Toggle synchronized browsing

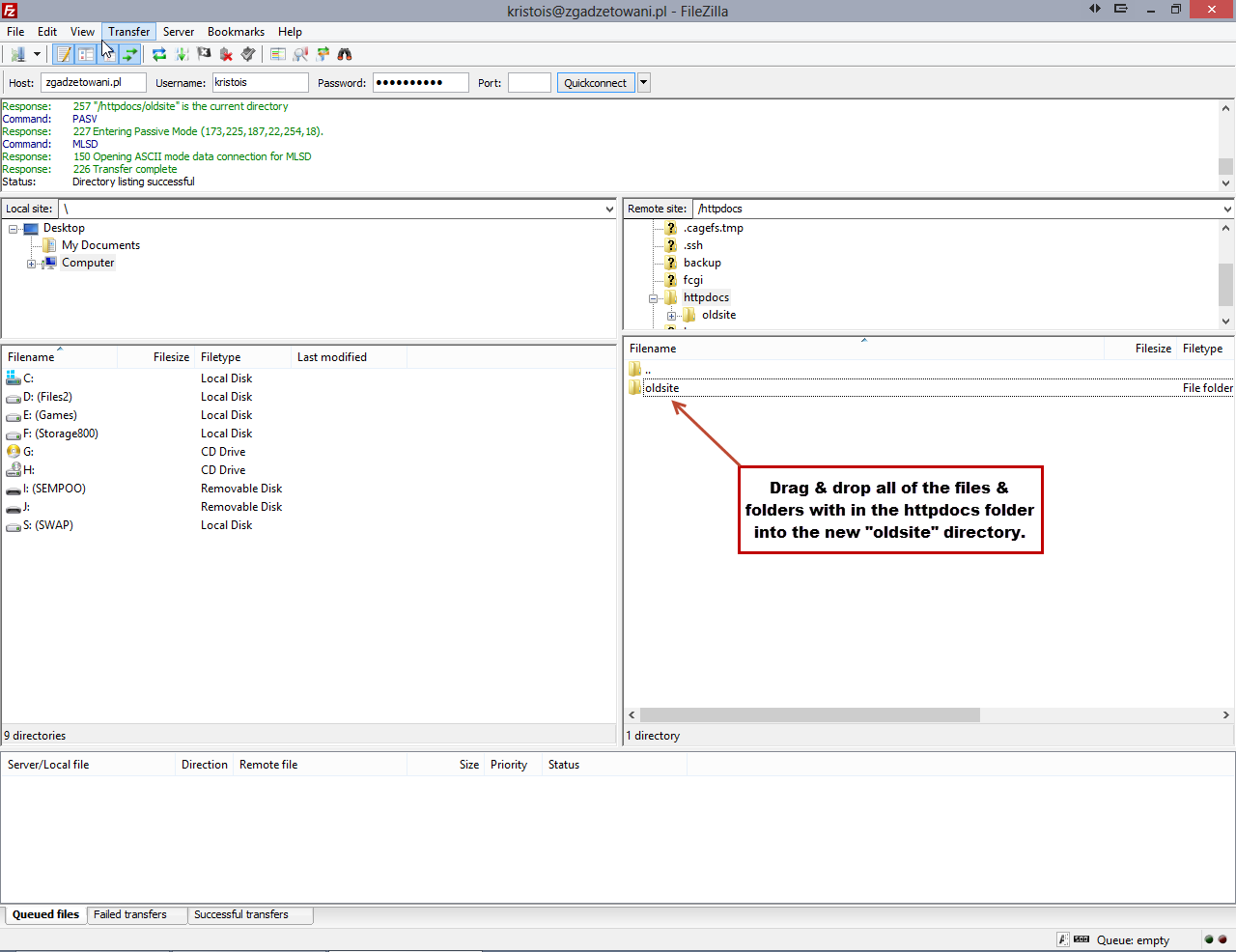pos(323,54)
